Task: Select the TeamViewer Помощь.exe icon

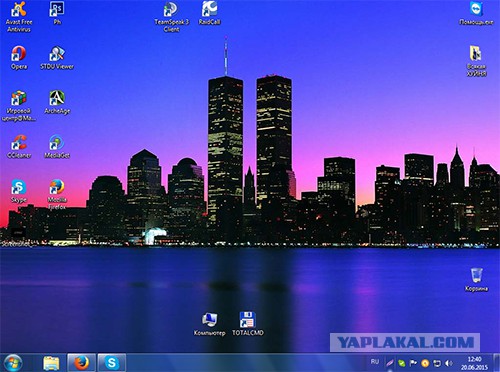Action: tap(476, 13)
